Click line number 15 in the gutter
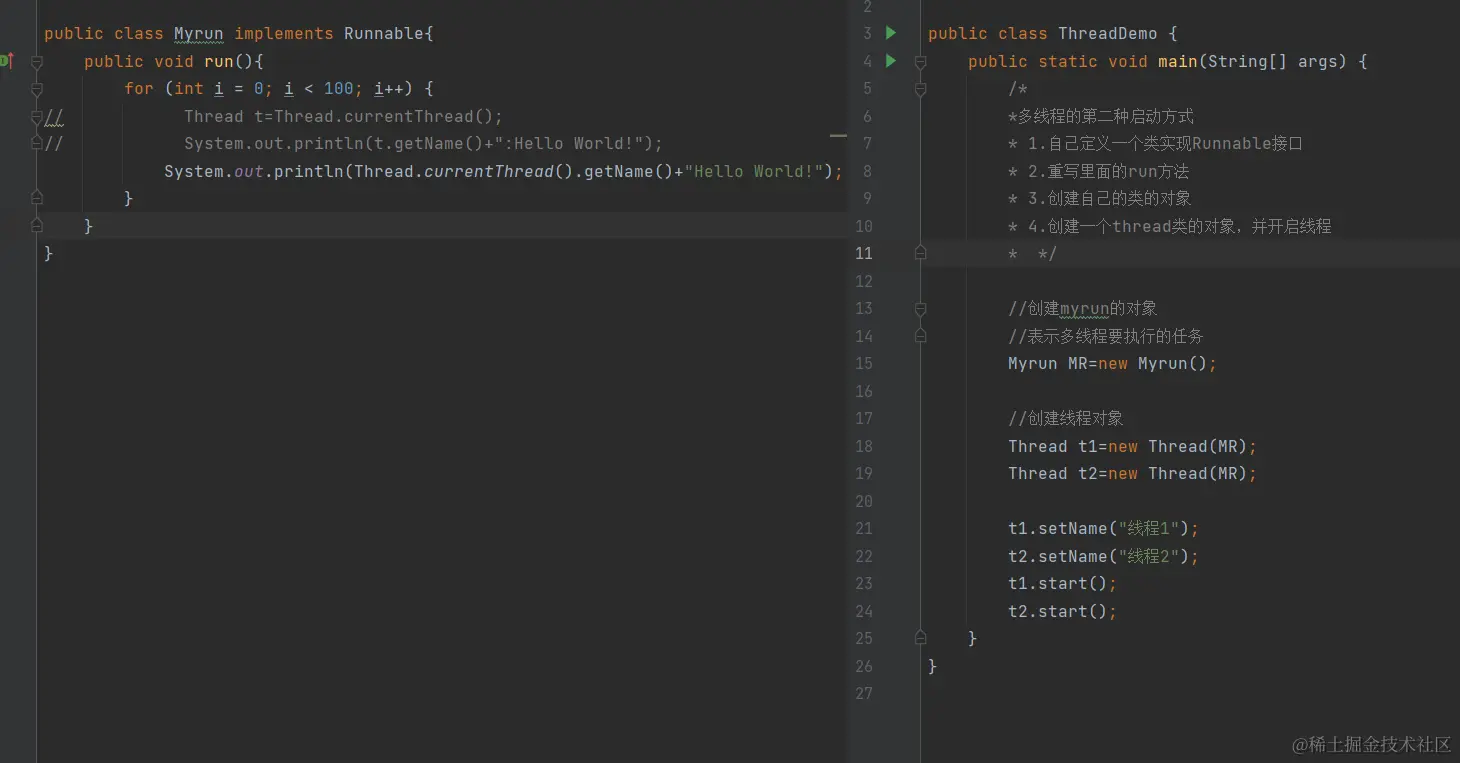The height and width of the screenshot is (763, 1460). (864, 364)
